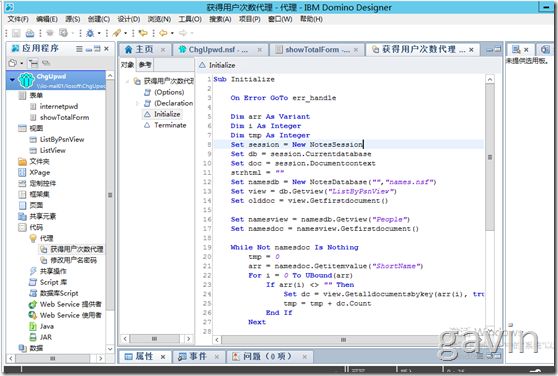Select 数据库Script icon

(33, 293)
